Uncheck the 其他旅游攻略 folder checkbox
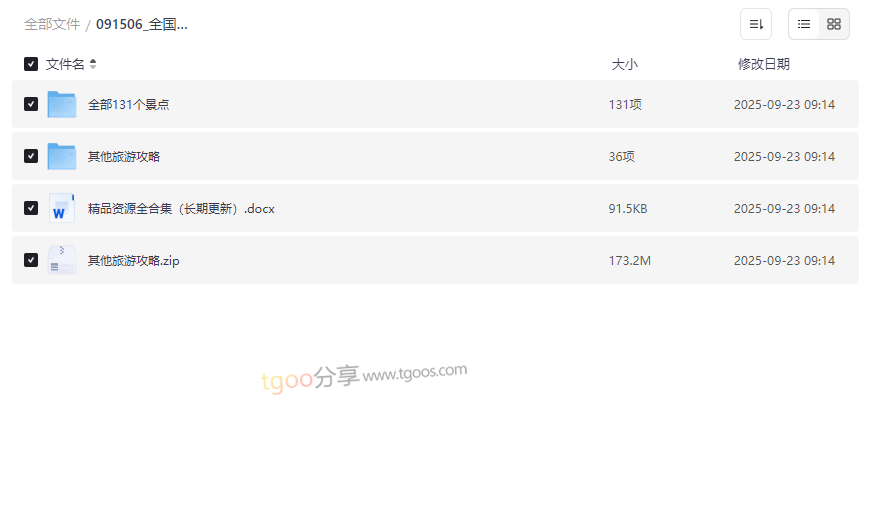This screenshot has width=874, height=514. coord(31,156)
